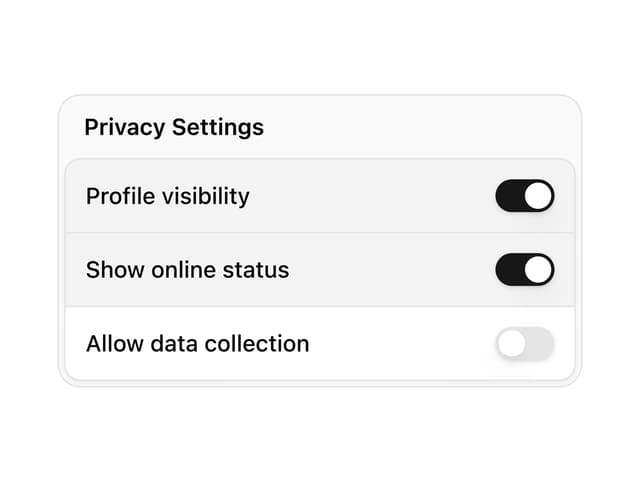Select the Show online status settings row
This screenshot has height=480, width=640.
[x=320, y=270]
